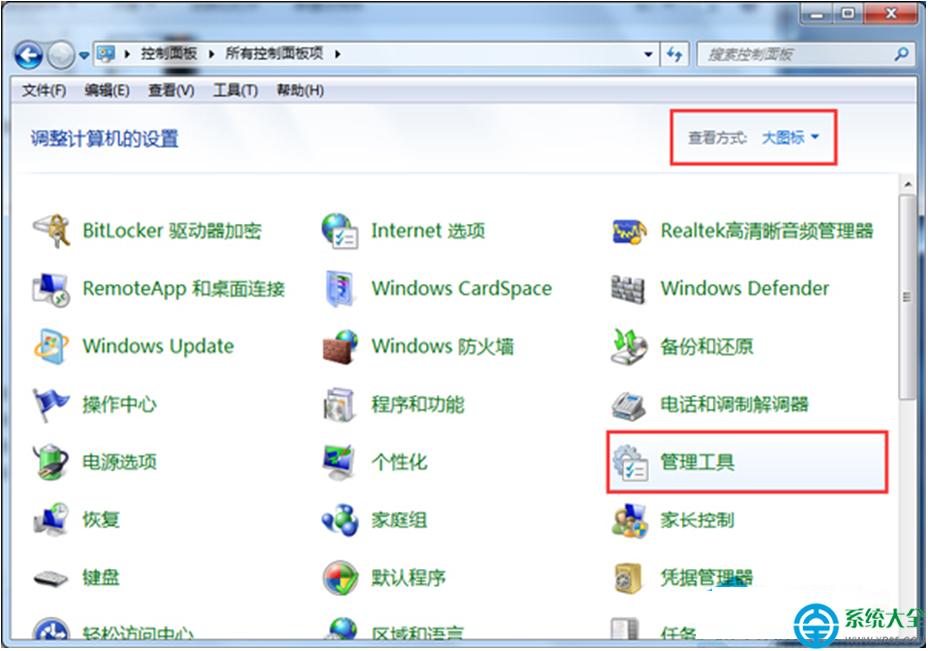
Task: Open the 管理工具 gear icon
Action: coord(630,462)
